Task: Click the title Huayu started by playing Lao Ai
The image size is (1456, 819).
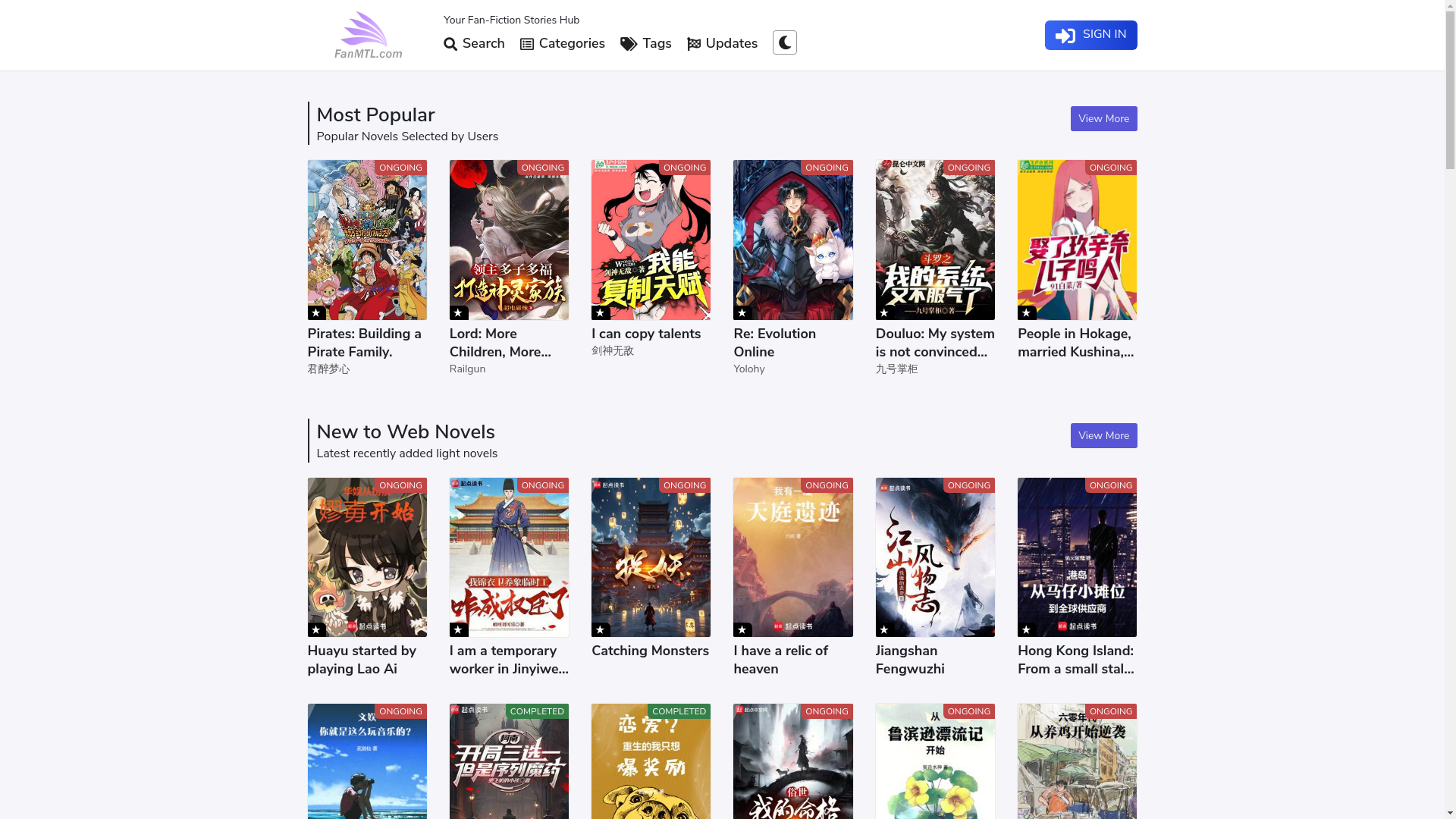Action: click(362, 660)
